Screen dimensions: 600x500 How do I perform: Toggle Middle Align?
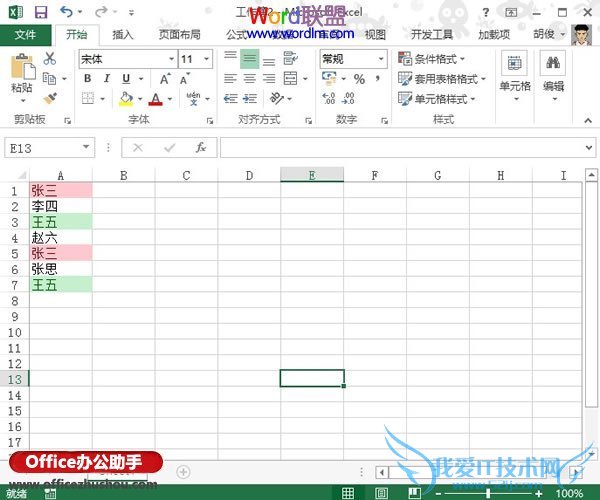(249, 59)
